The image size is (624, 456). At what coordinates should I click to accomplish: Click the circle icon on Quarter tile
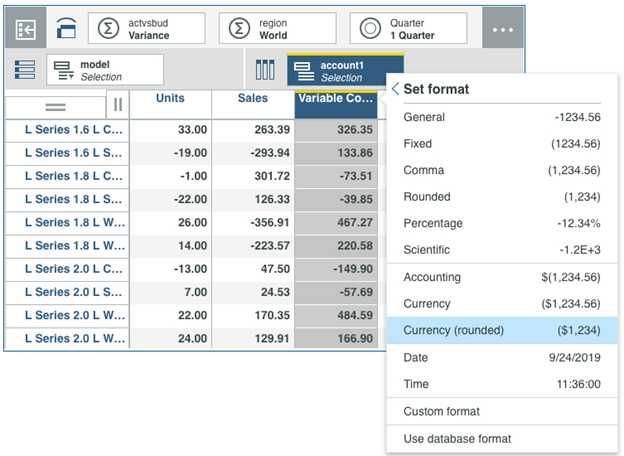click(x=370, y=29)
